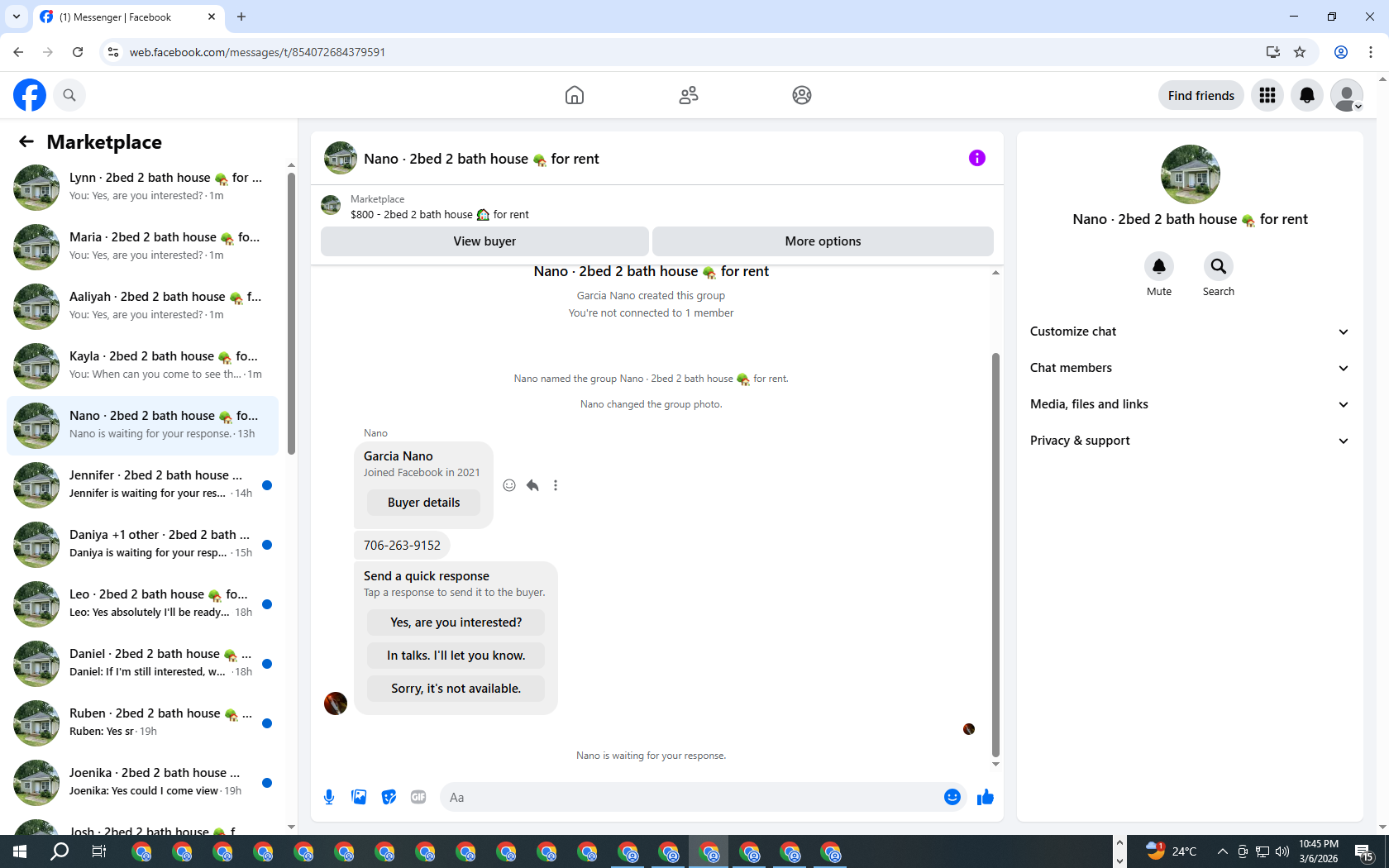React to Garcia Nano message with emoji
Viewport: 1389px width, 868px height.
point(509,485)
